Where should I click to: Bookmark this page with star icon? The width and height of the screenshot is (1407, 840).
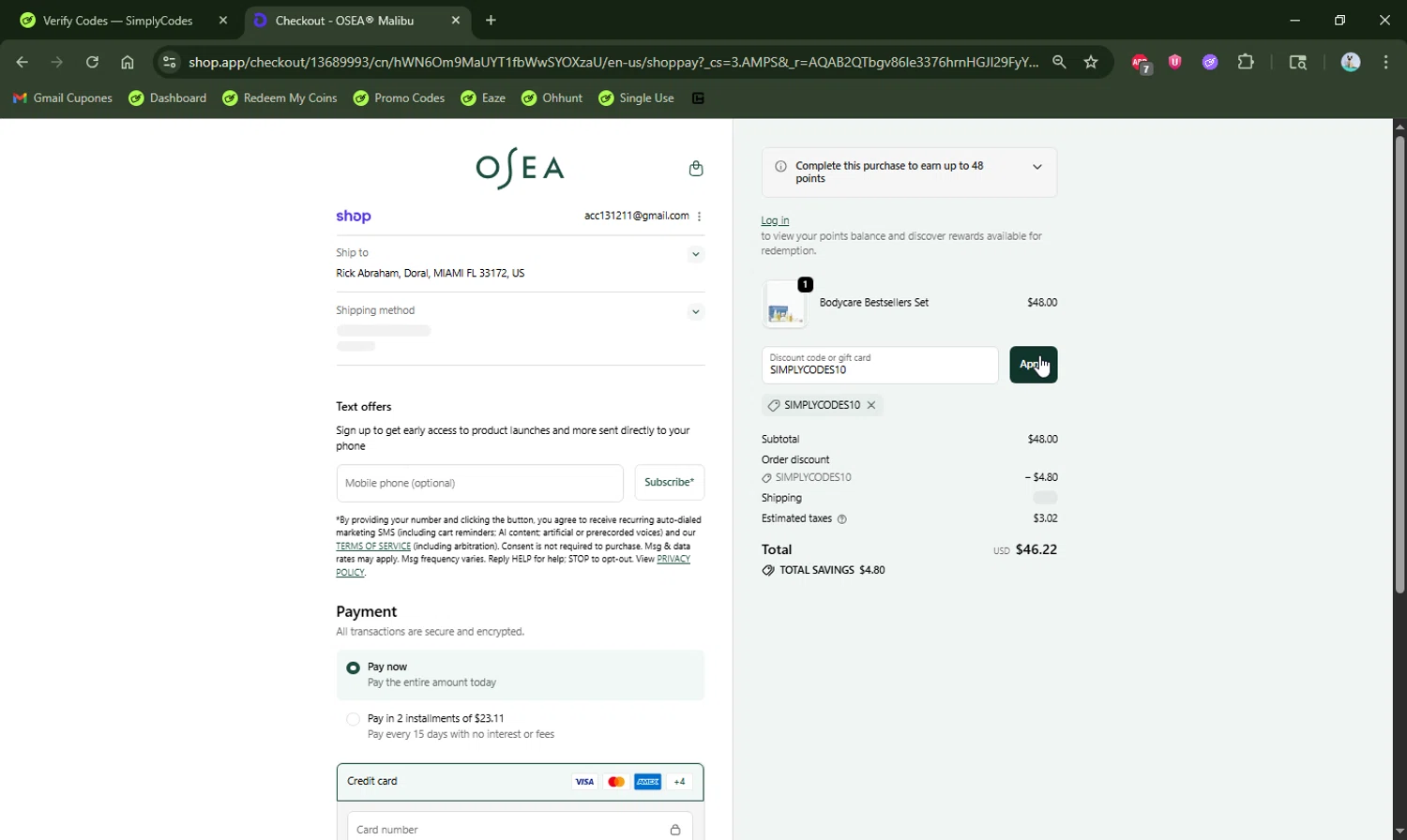1091,62
